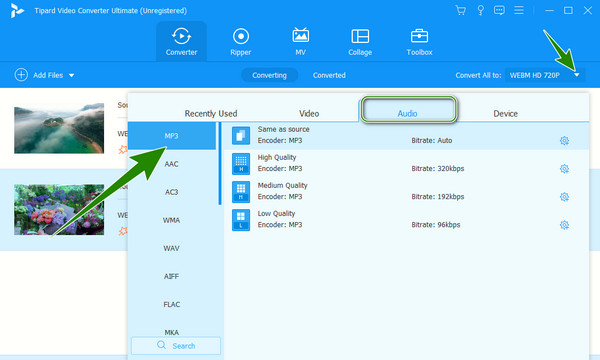The width and height of the screenshot is (600, 360).
Task: Click the High Quality preset icon
Action: pos(241,164)
